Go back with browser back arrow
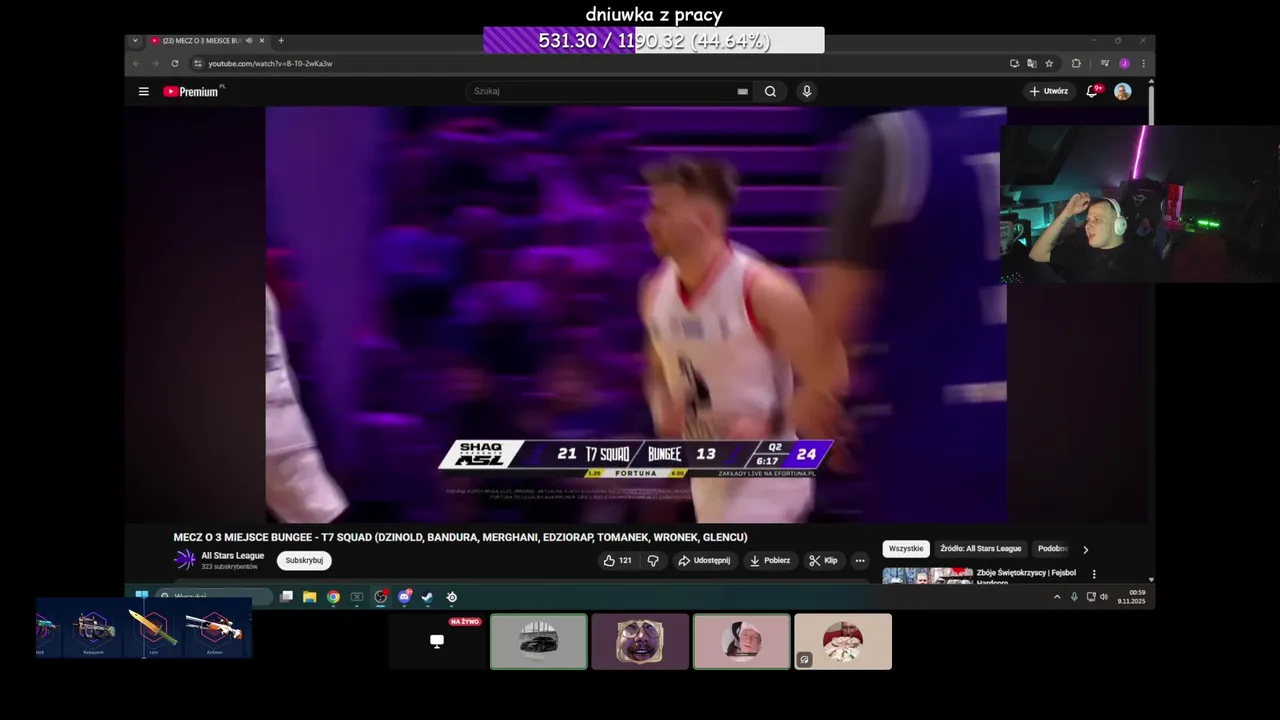 [x=137, y=63]
